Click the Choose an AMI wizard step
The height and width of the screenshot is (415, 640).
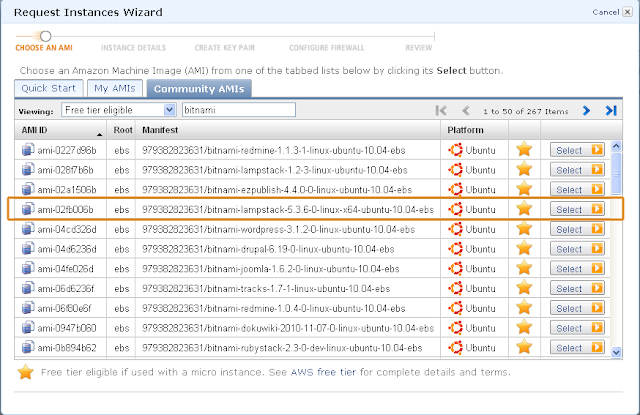tap(44, 48)
